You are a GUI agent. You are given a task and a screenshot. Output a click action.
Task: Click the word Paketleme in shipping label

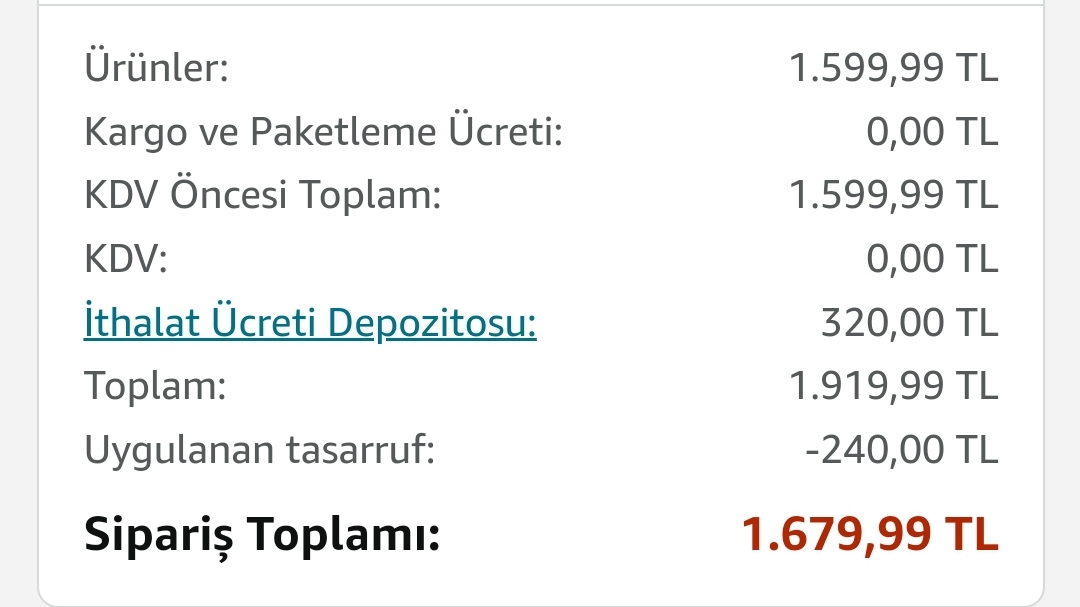coord(343,131)
